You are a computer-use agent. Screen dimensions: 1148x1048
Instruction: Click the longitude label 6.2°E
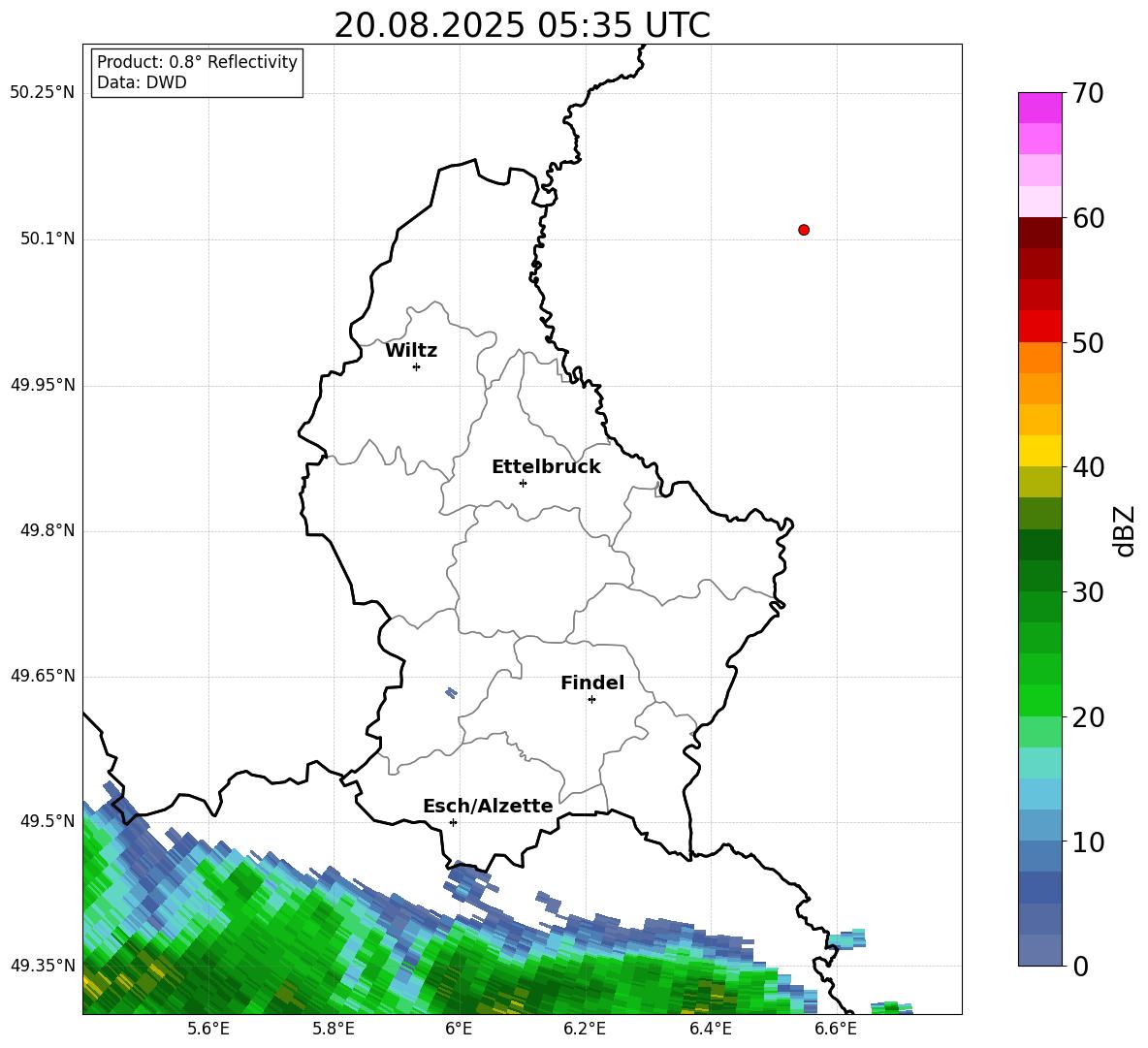585,1029
